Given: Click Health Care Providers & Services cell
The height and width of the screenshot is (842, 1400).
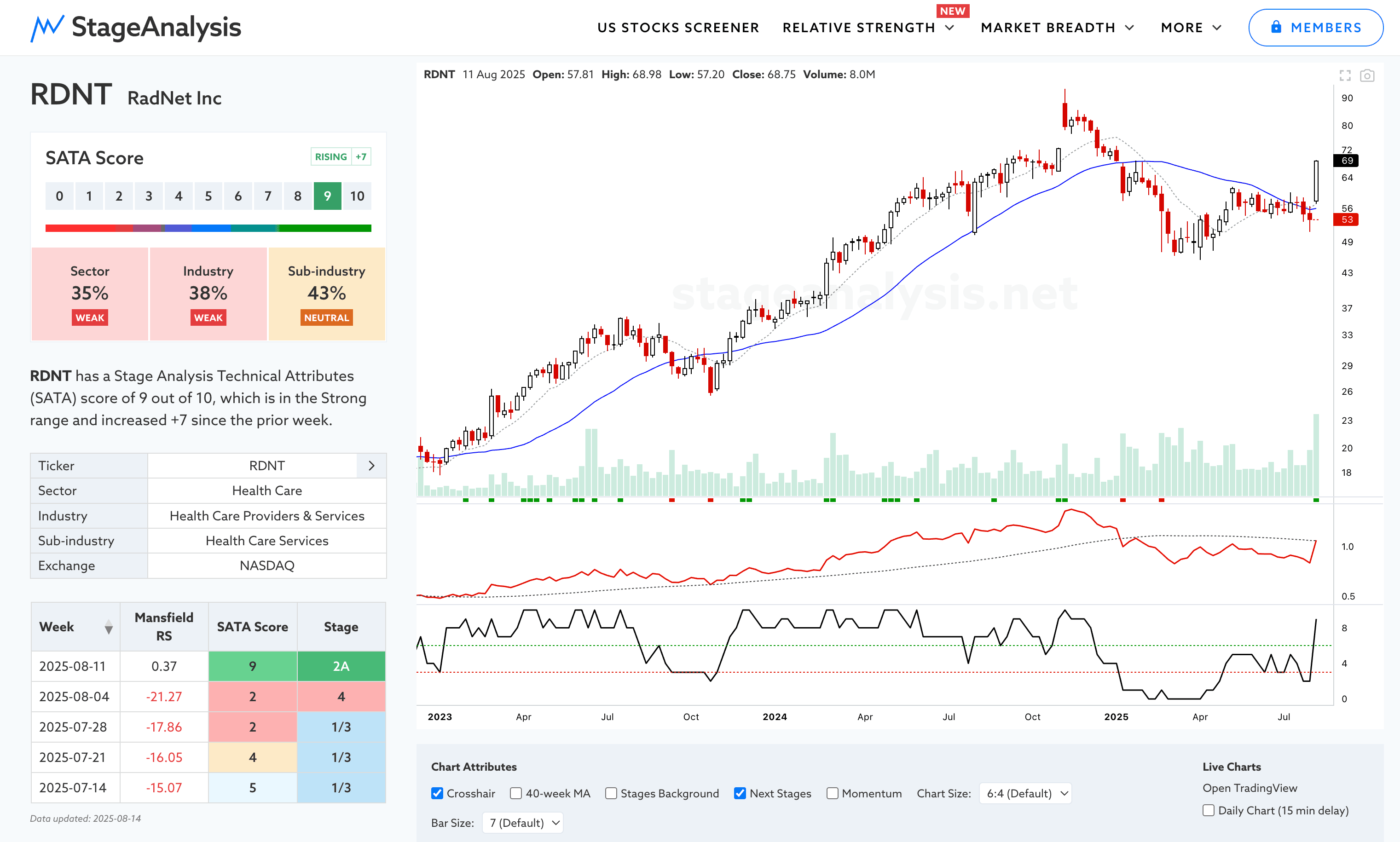Looking at the screenshot, I should [267, 516].
